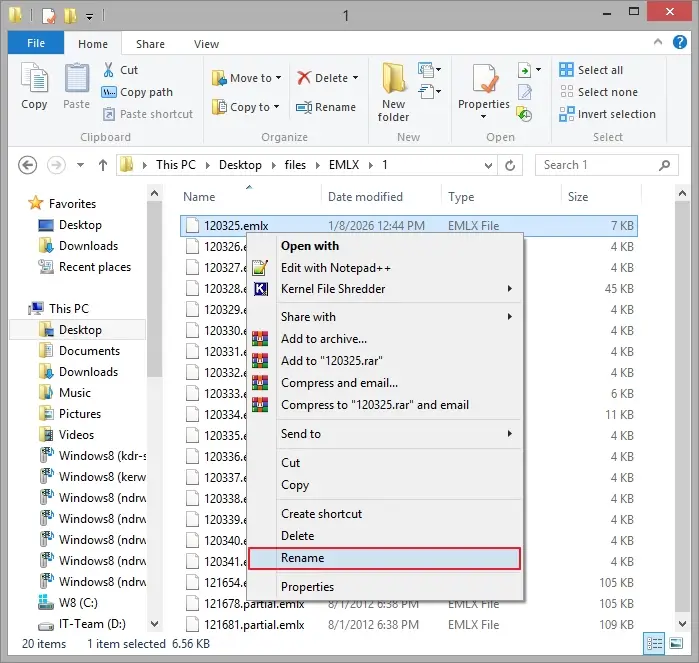The width and height of the screenshot is (699, 663).
Task: Choose Cut in the context menu
Action: (385, 463)
